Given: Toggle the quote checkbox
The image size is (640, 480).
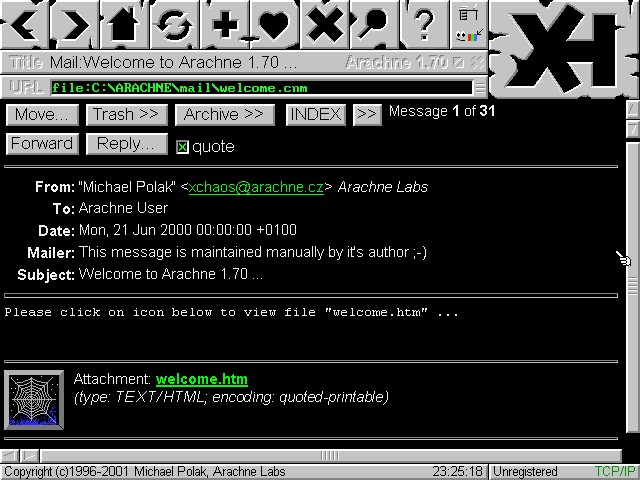Looking at the screenshot, I should click(x=182, y=147).
